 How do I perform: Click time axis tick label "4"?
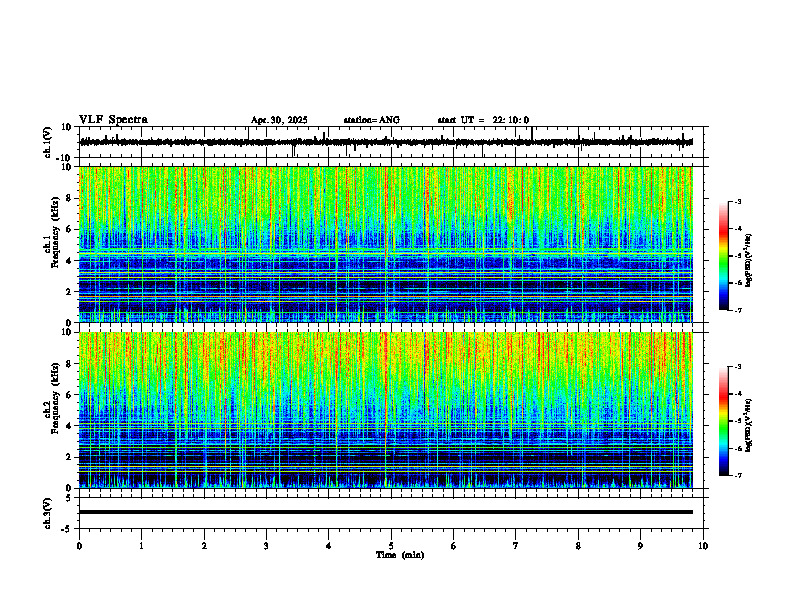(329, 546)
